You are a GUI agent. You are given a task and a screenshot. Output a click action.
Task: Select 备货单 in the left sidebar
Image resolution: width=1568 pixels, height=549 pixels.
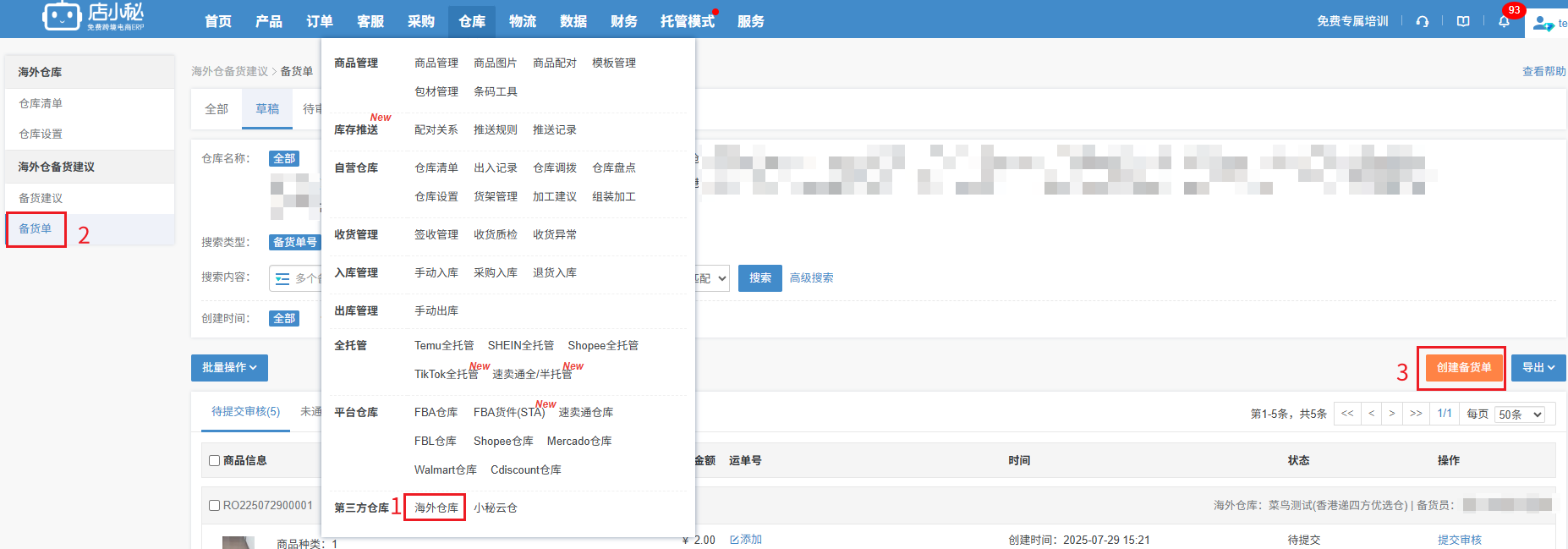pyautogui.click(x=36, y=228)
